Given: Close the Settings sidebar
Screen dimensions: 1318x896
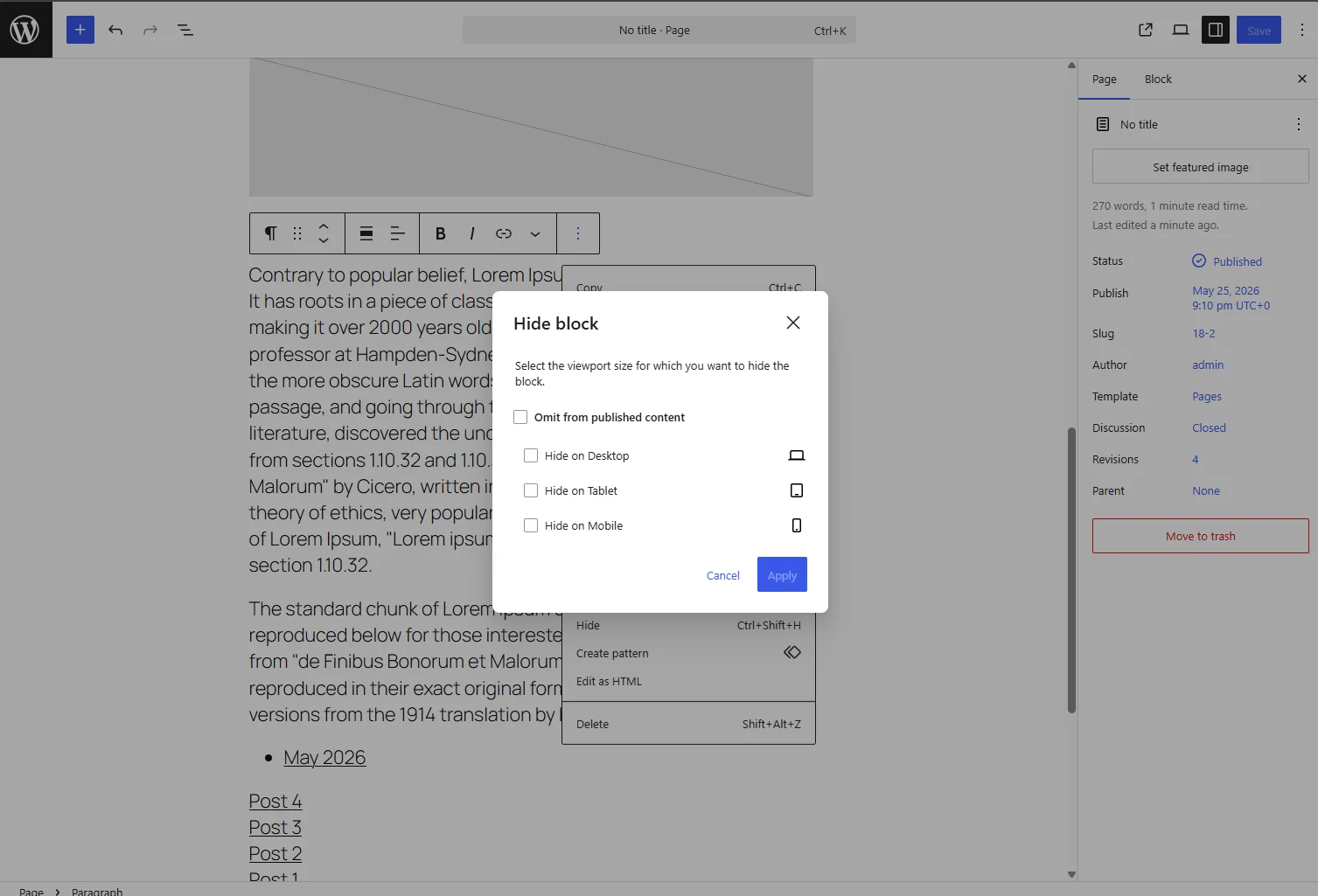Looking at the screenshot, I should [1302, 79].
